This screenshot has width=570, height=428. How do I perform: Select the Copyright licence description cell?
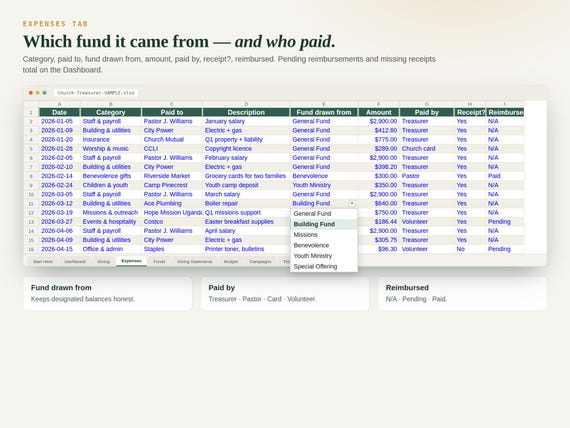(246, 148)
